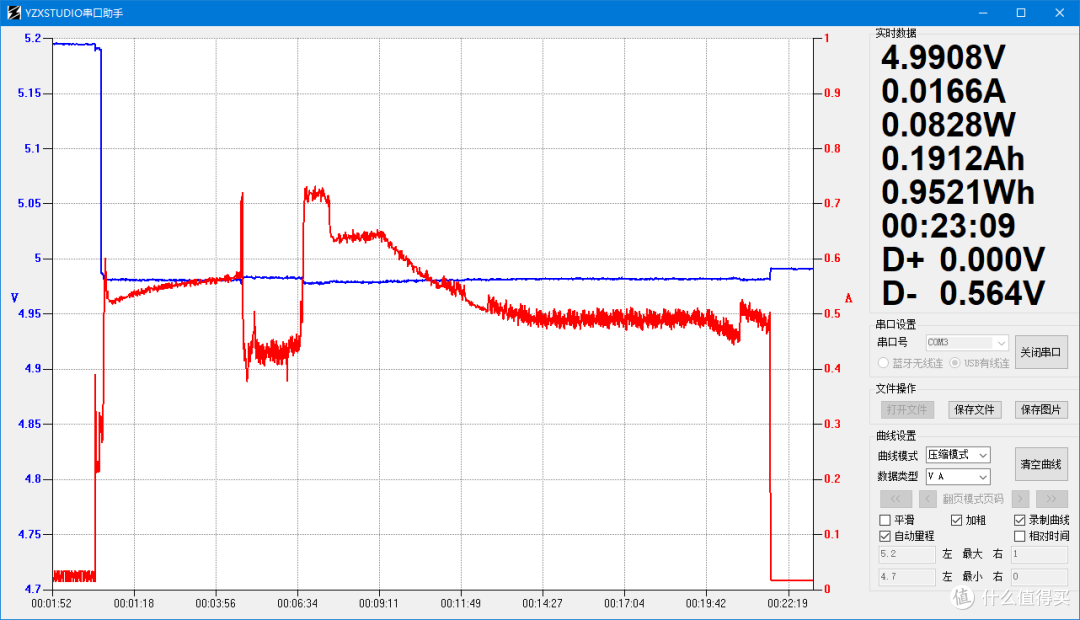Go to next page with > button

coord(1020,498)
